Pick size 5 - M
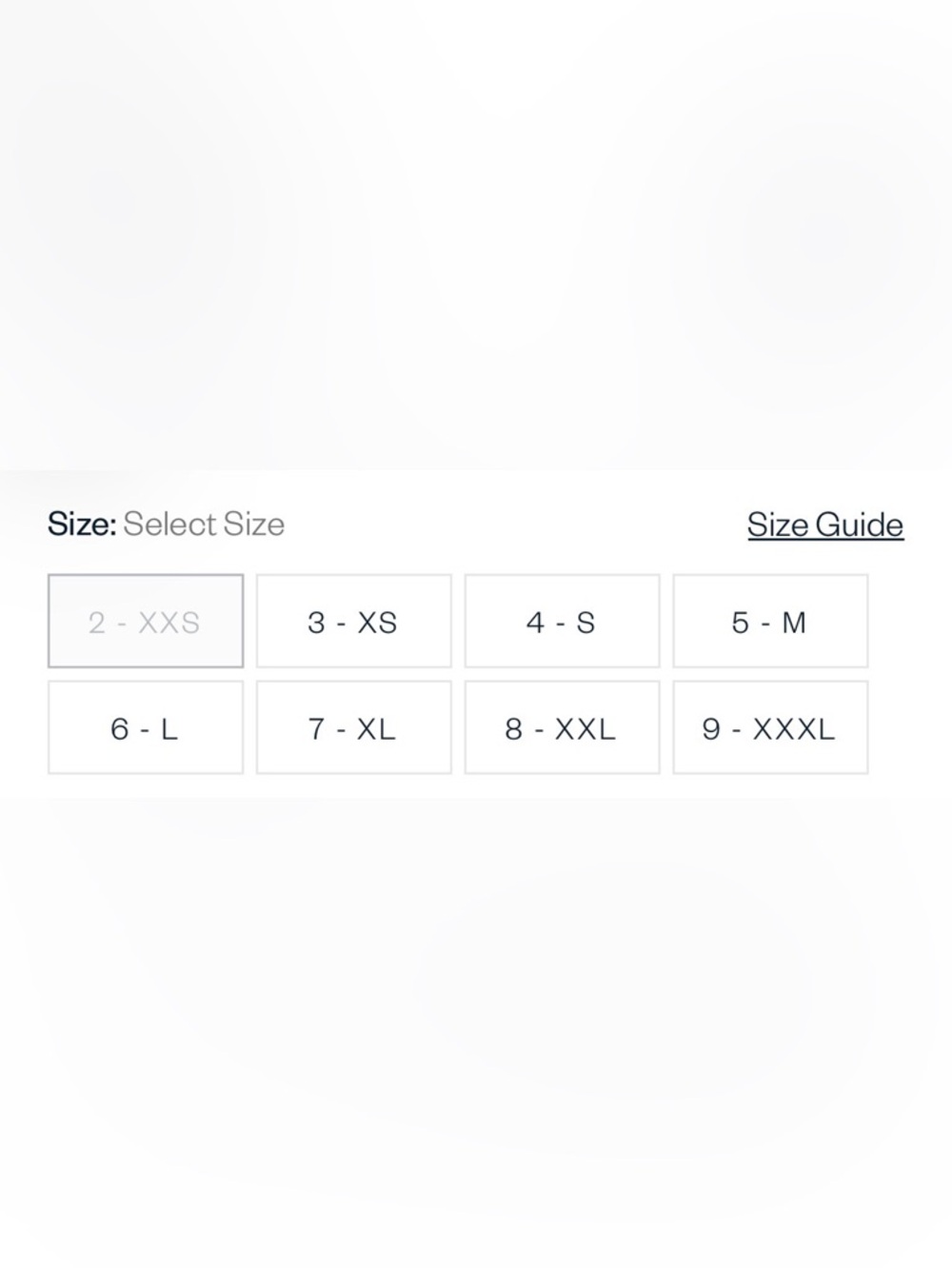Viewport: 952px width, 1268px height. pyautogui.click(x=770, y=622)
